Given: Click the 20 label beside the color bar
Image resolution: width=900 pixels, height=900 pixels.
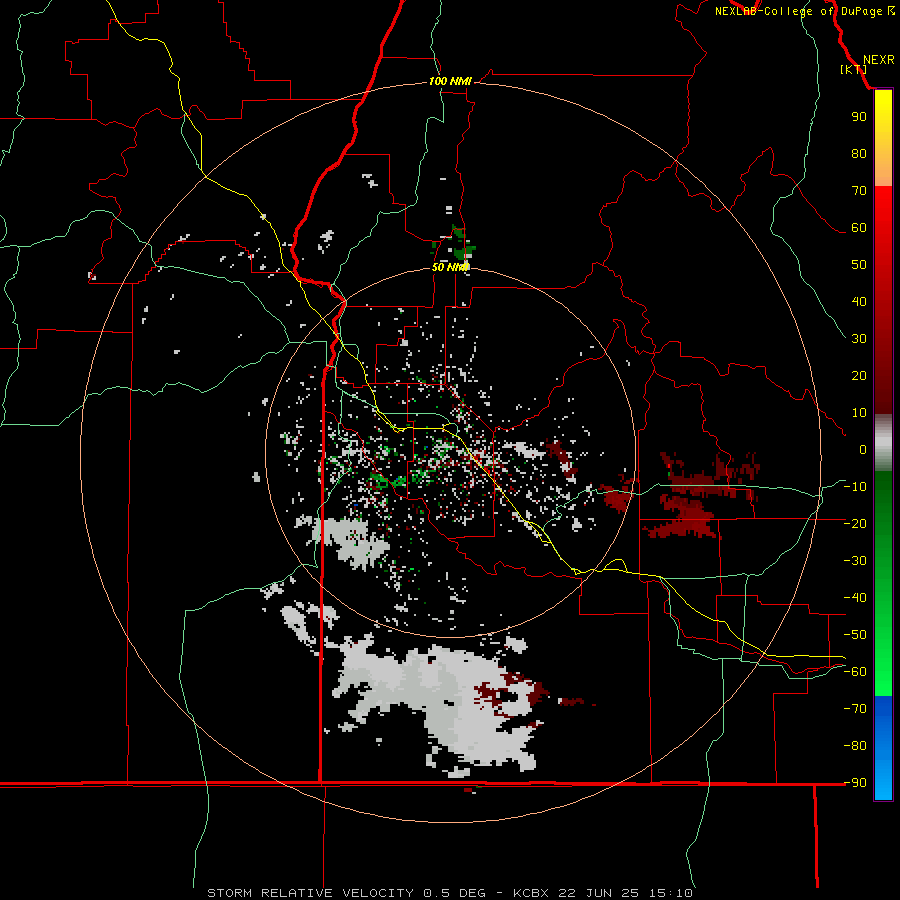Looking at the screenshot, I should tap(859, 375).
